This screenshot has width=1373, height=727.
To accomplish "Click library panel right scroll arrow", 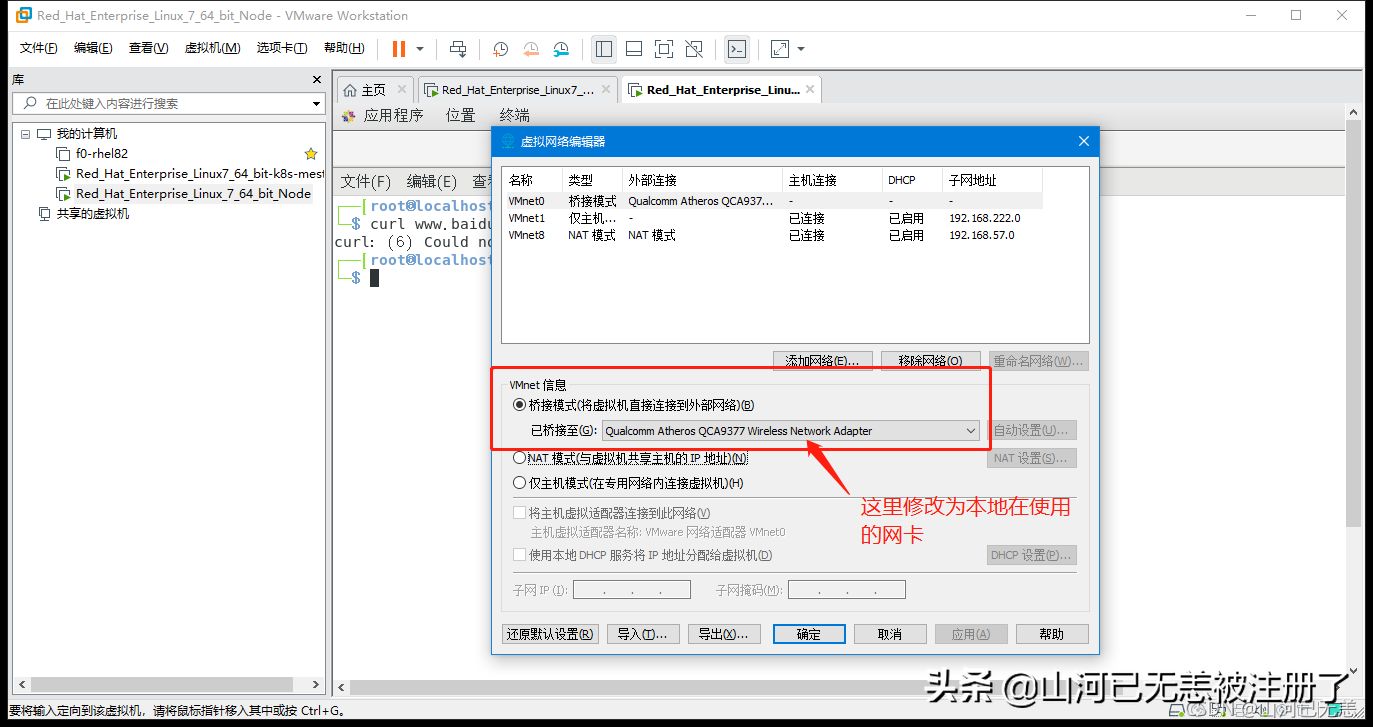I will 317,685.
